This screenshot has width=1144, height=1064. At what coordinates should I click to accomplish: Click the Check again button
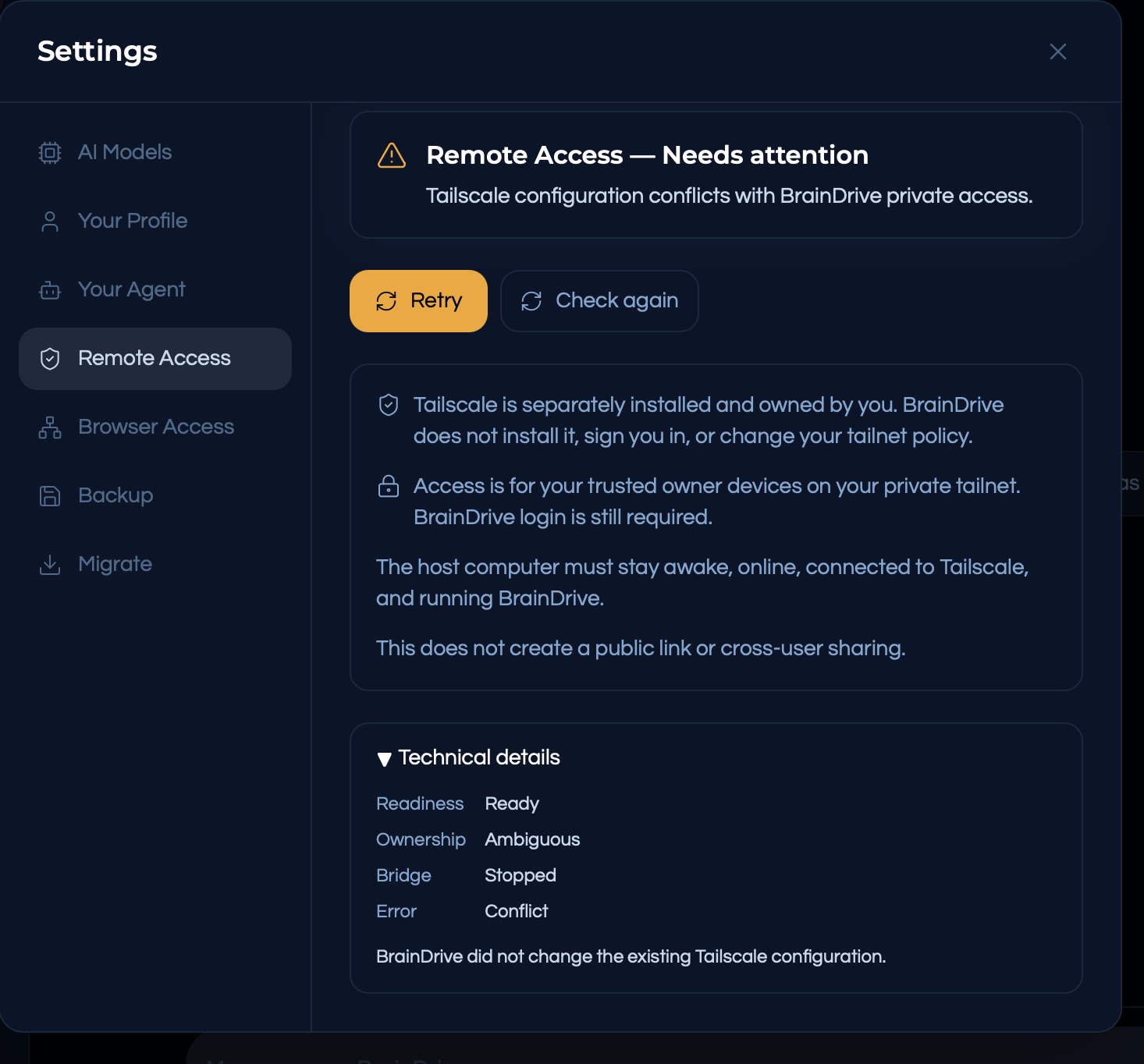tap(599, 301)
